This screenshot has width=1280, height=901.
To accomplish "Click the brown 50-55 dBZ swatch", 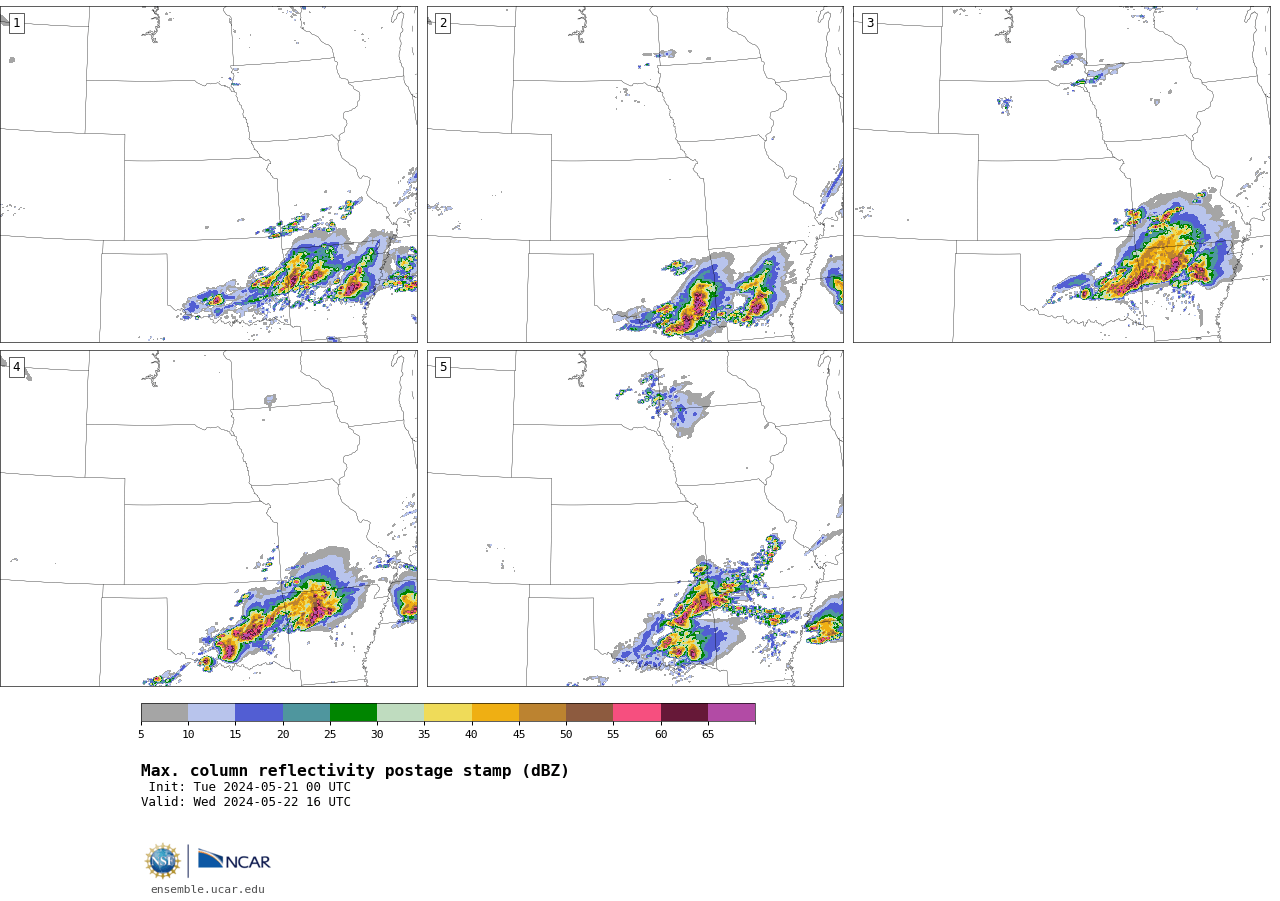I will pyautogui.click(x=589, y=713).
